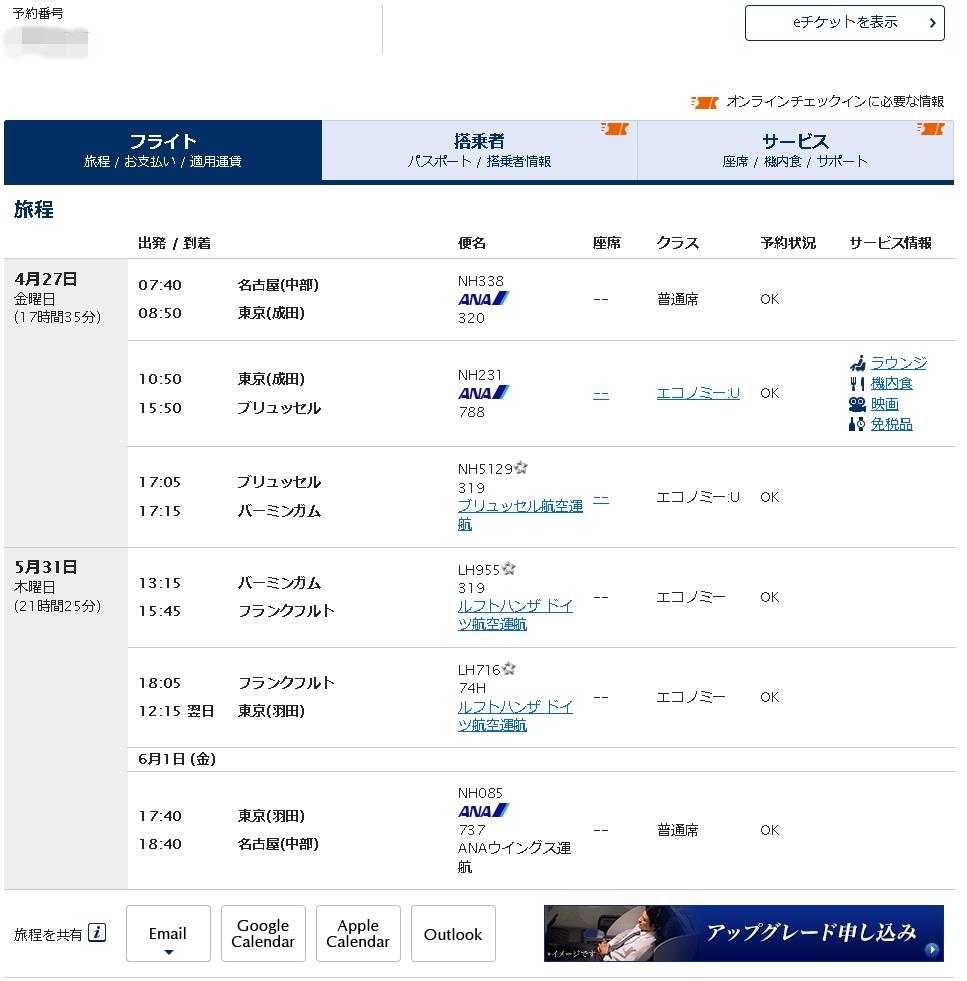Click the in-flight meal fork icon

857,384
